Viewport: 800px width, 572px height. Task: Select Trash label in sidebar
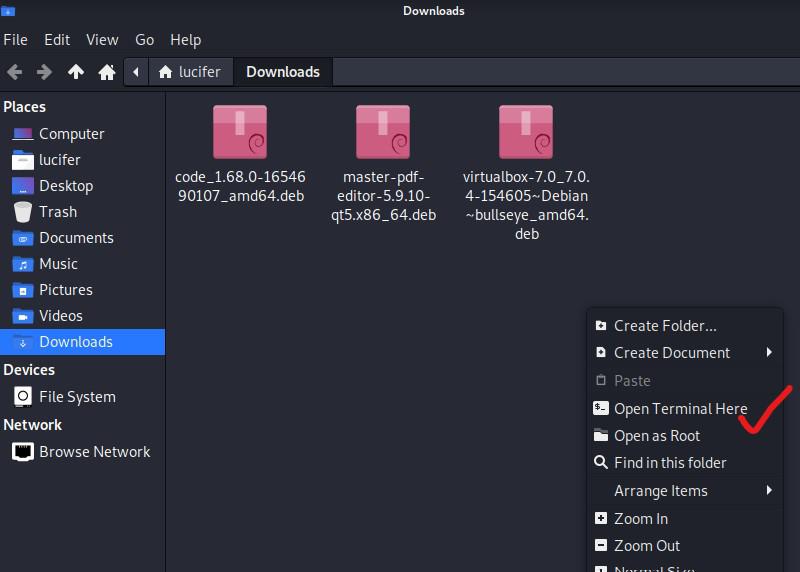(x=58, y=212)
